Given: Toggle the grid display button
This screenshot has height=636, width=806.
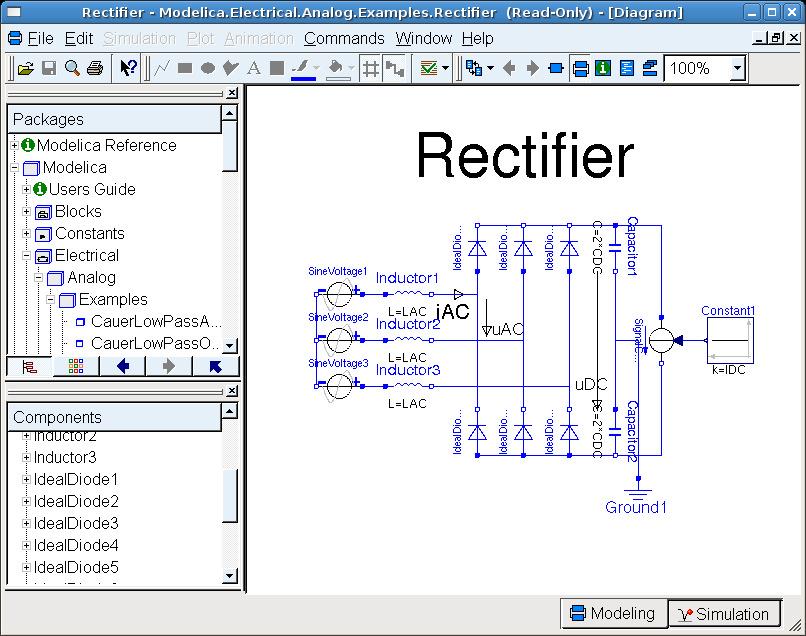Looking at the screenshot, I should pyautogui.click(x=370, y=68).
